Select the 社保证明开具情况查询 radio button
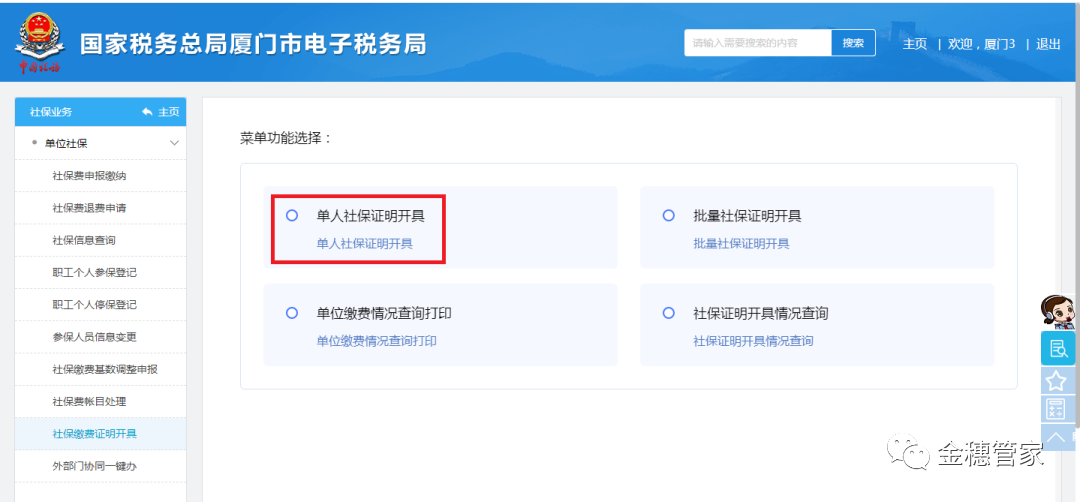 668,313
